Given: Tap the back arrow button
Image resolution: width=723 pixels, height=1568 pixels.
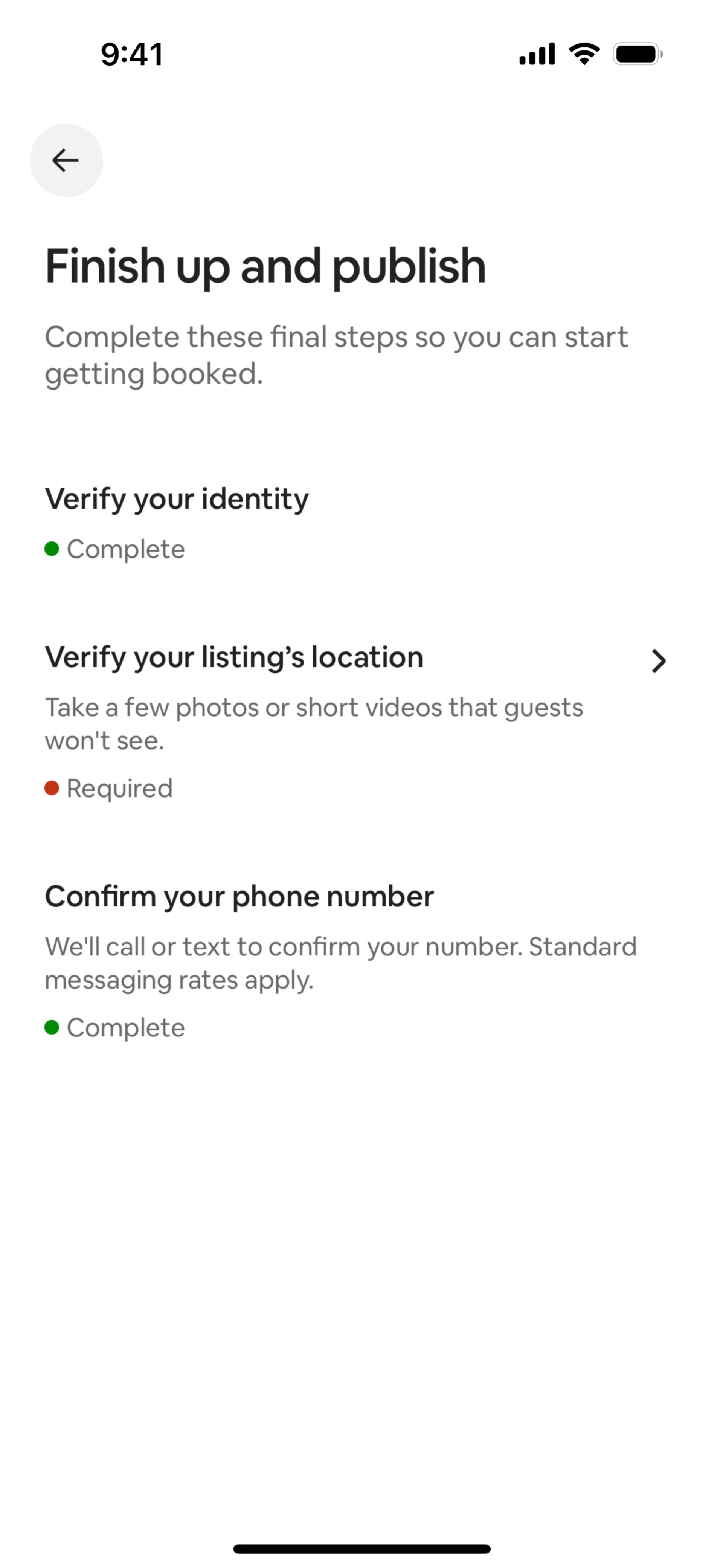Looking at the screenshot, I should [66, 160].
